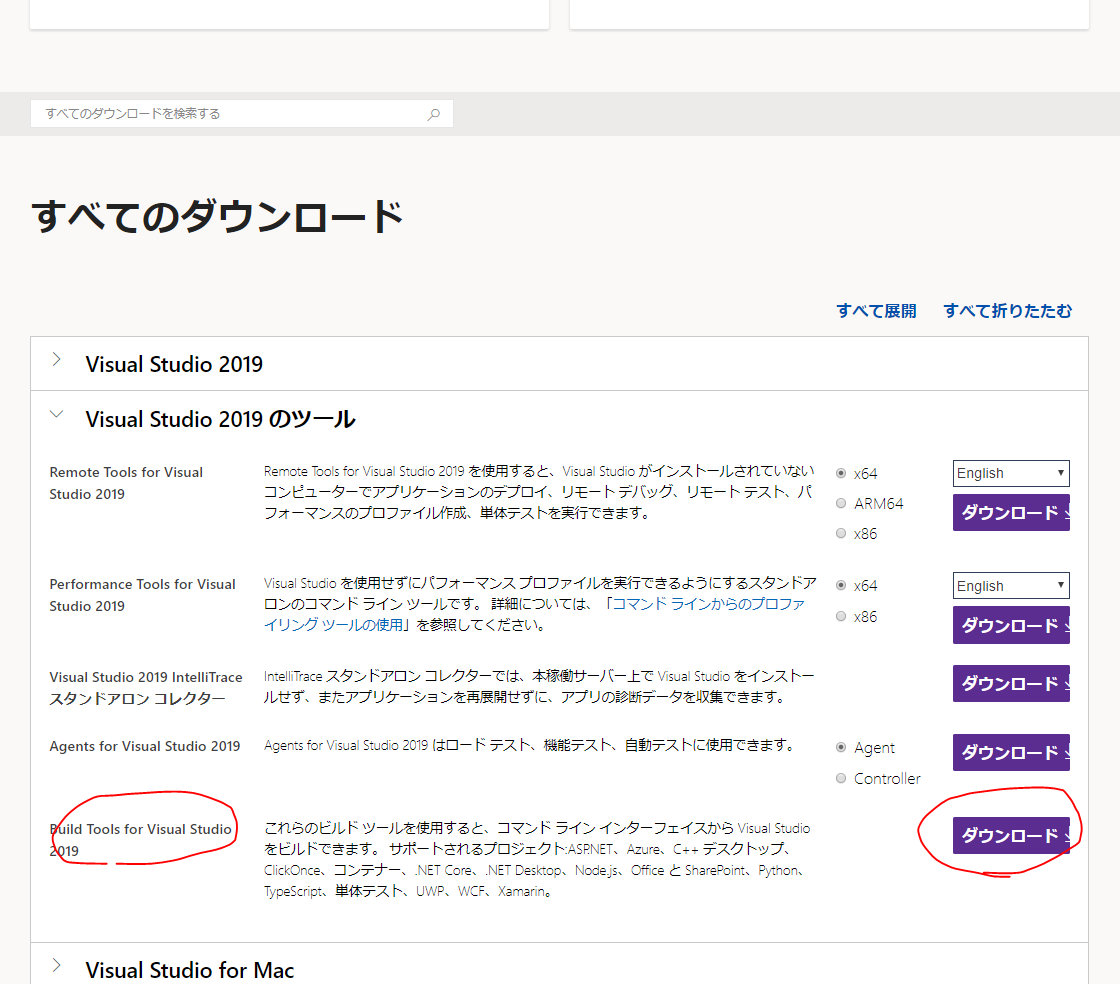1120x984 pixels.
Task: Download the IntelliTrace standalone collector
Action: (1011, 683)
